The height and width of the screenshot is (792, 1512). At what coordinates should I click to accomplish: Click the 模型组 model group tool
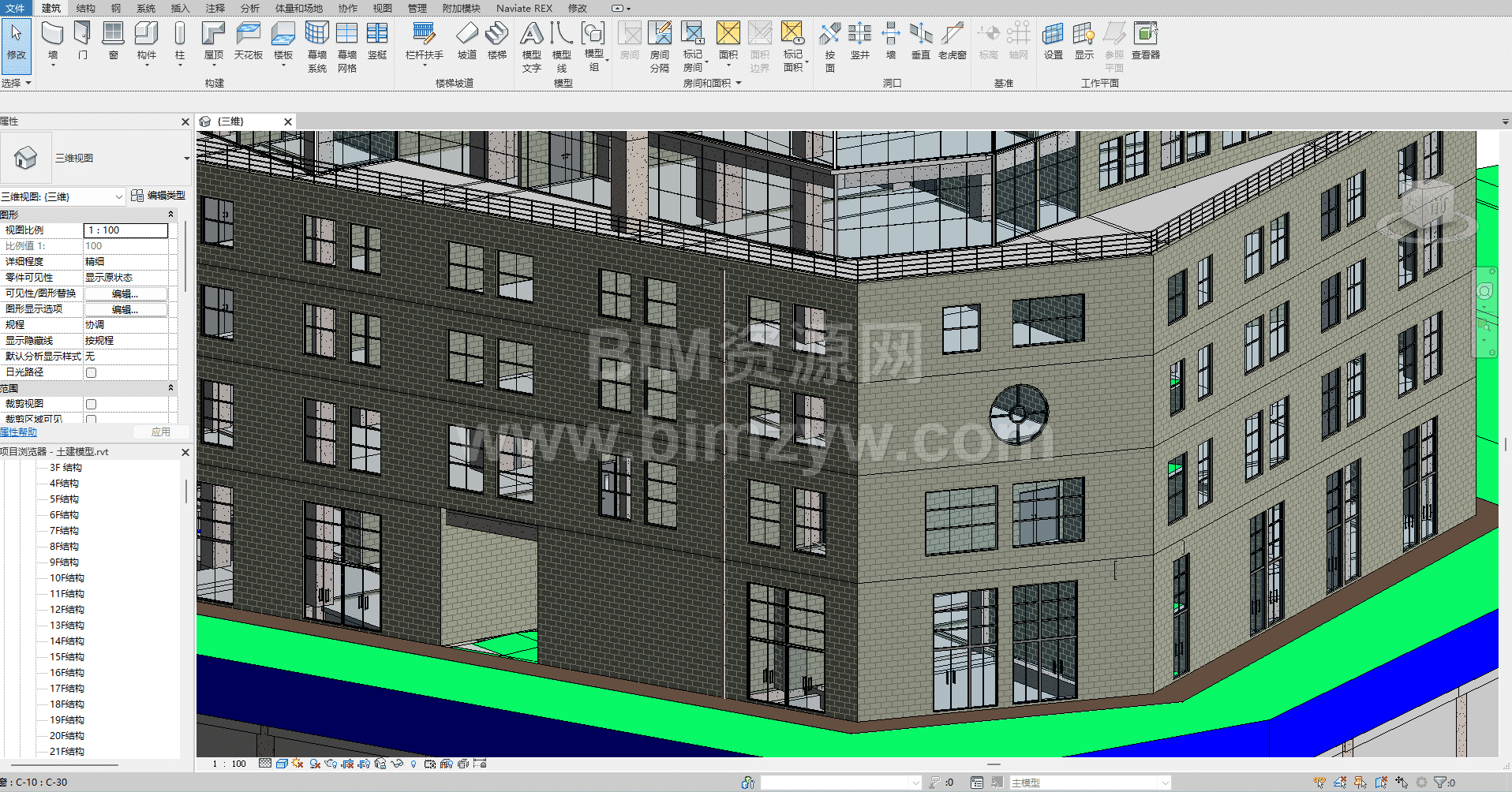(593, 47)
